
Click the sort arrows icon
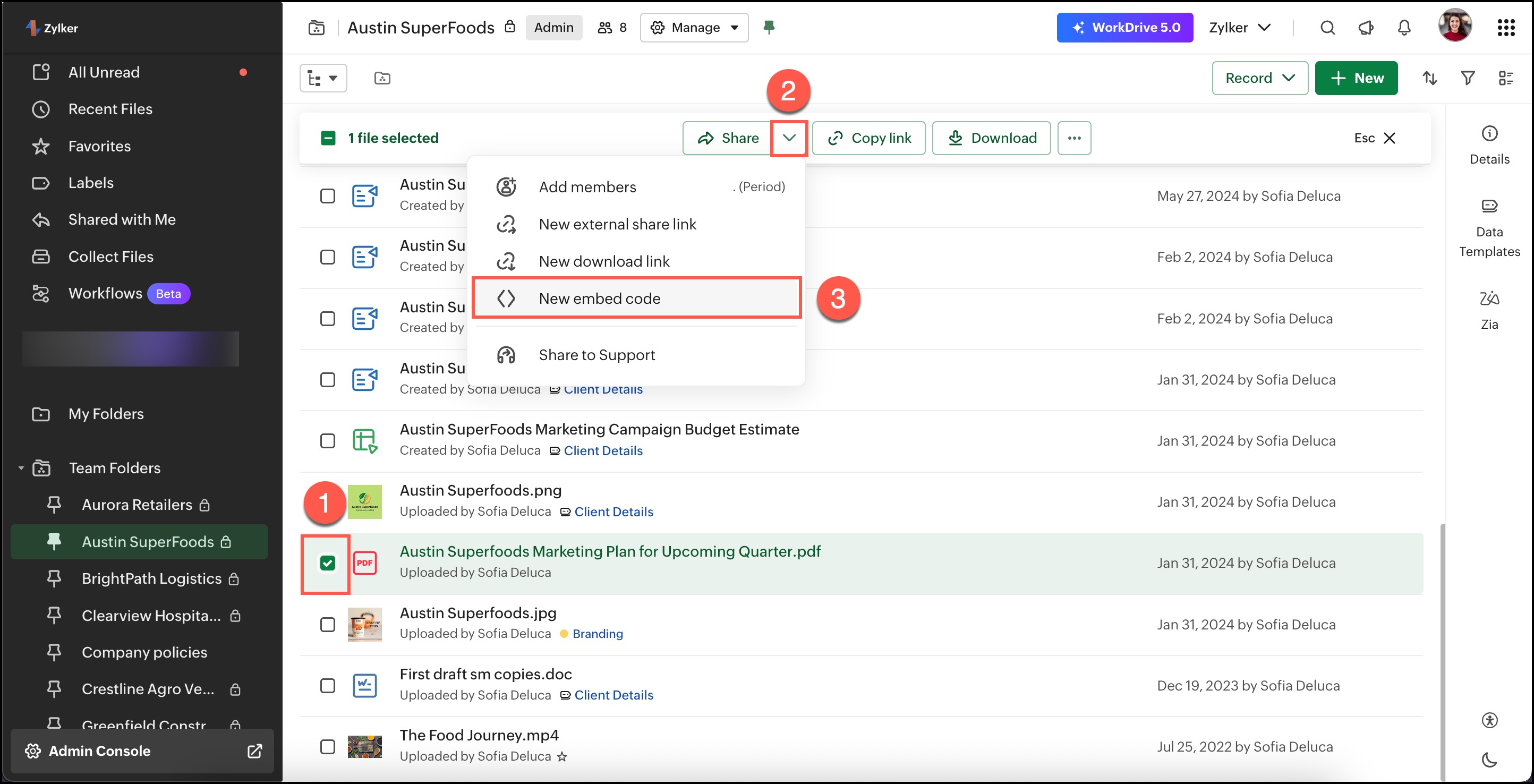[1430, 78]
